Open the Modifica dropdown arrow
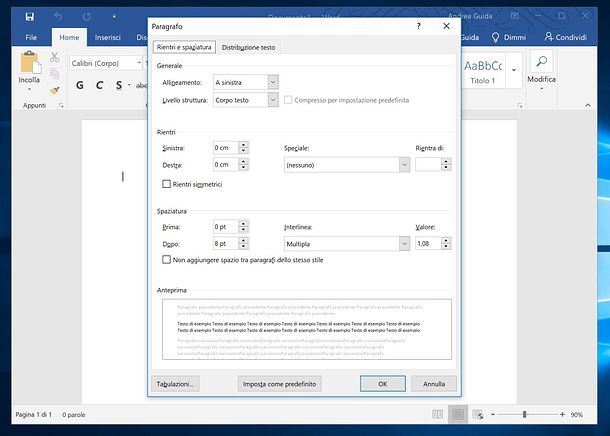This screenshot has width=610, height=436. [542, 89]
